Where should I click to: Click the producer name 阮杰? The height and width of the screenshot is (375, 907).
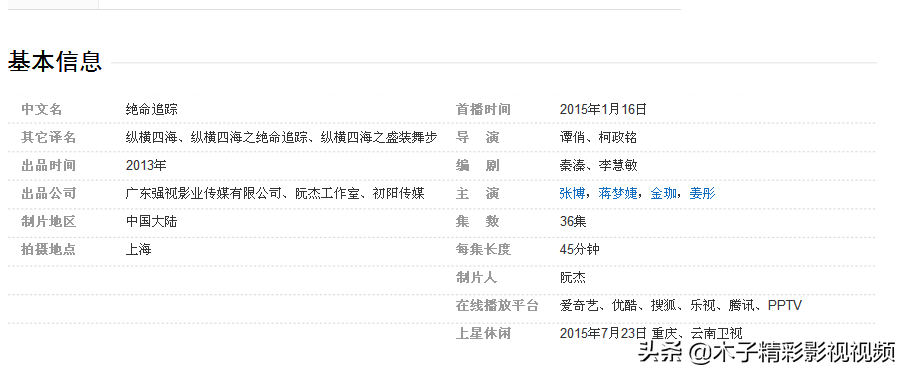(572, 278)
